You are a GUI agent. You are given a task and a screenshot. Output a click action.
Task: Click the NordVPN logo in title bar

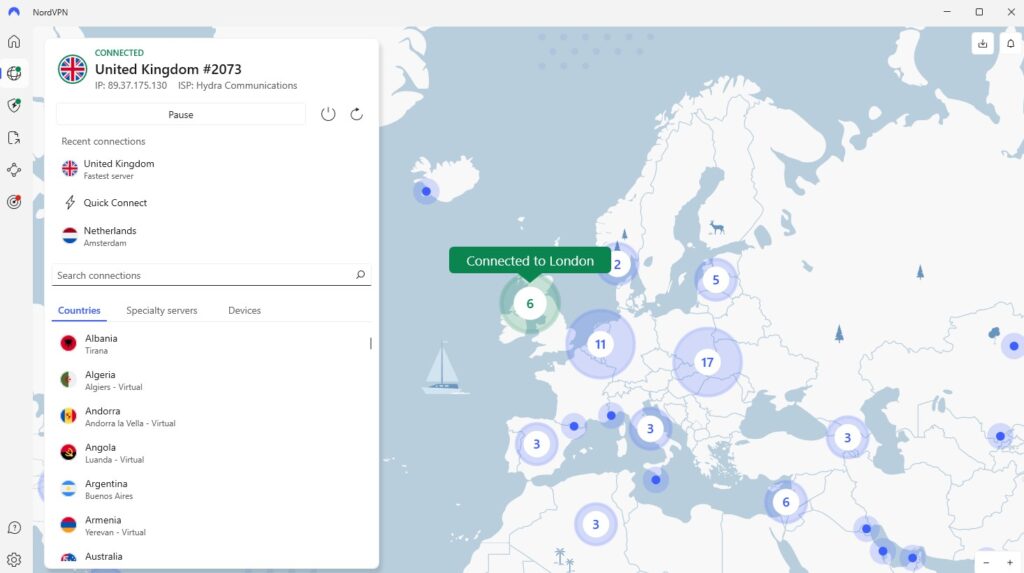[x=14, y=12]
